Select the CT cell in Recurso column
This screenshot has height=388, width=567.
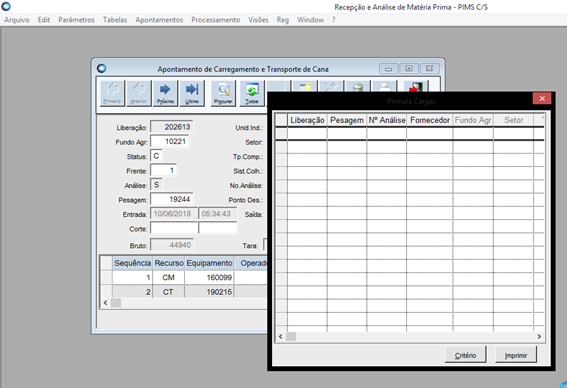169,291
